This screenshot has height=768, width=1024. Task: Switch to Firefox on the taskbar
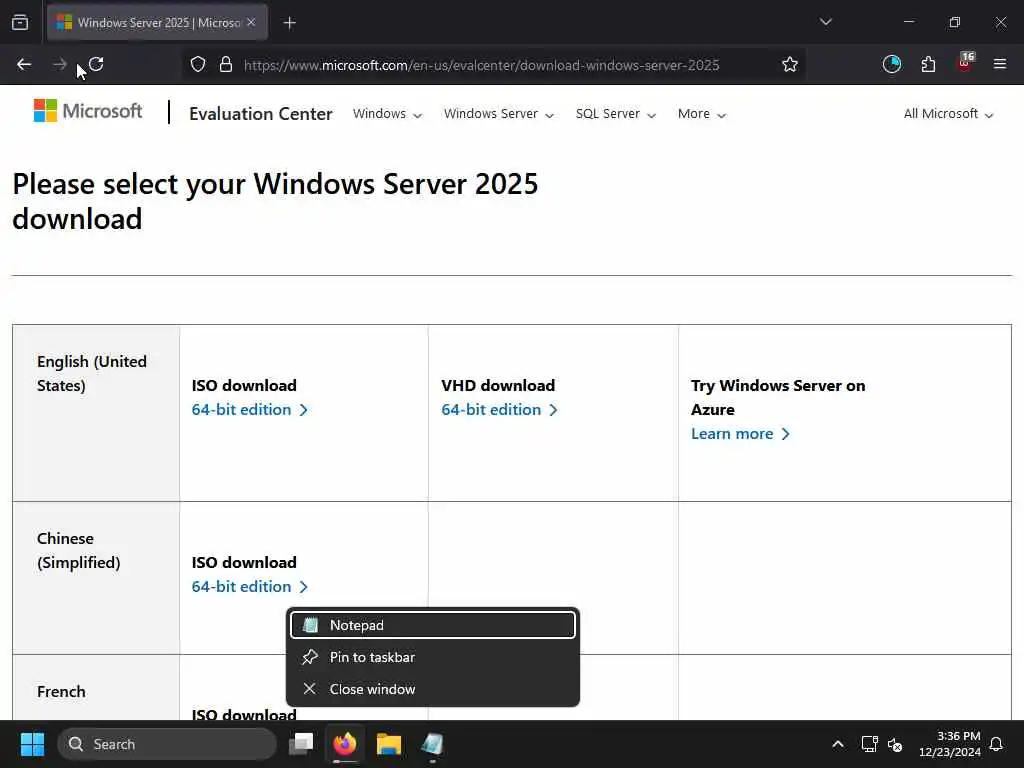click(x=345, y=744)
